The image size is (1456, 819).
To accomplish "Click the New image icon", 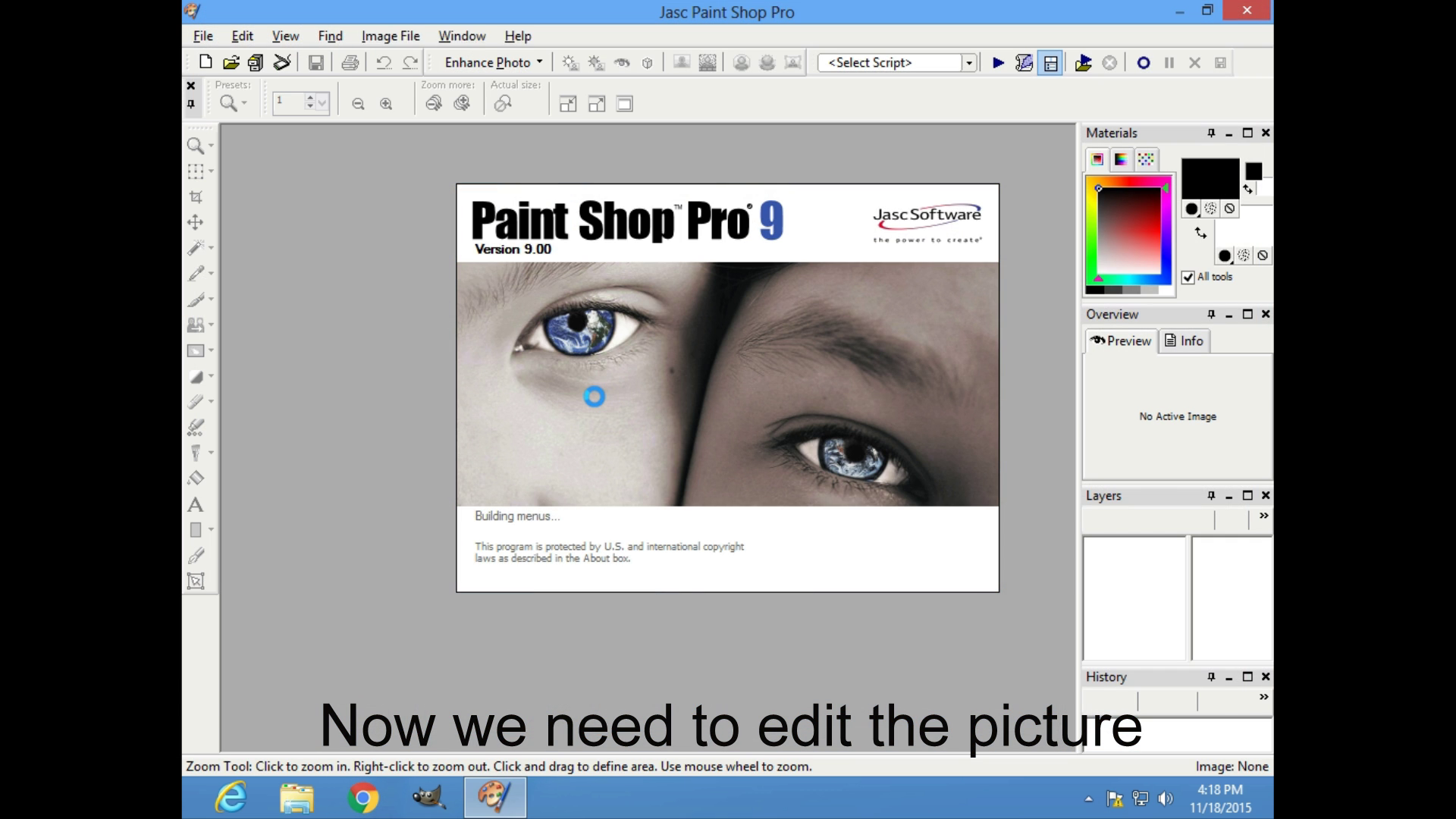I will tap(205, 63).
